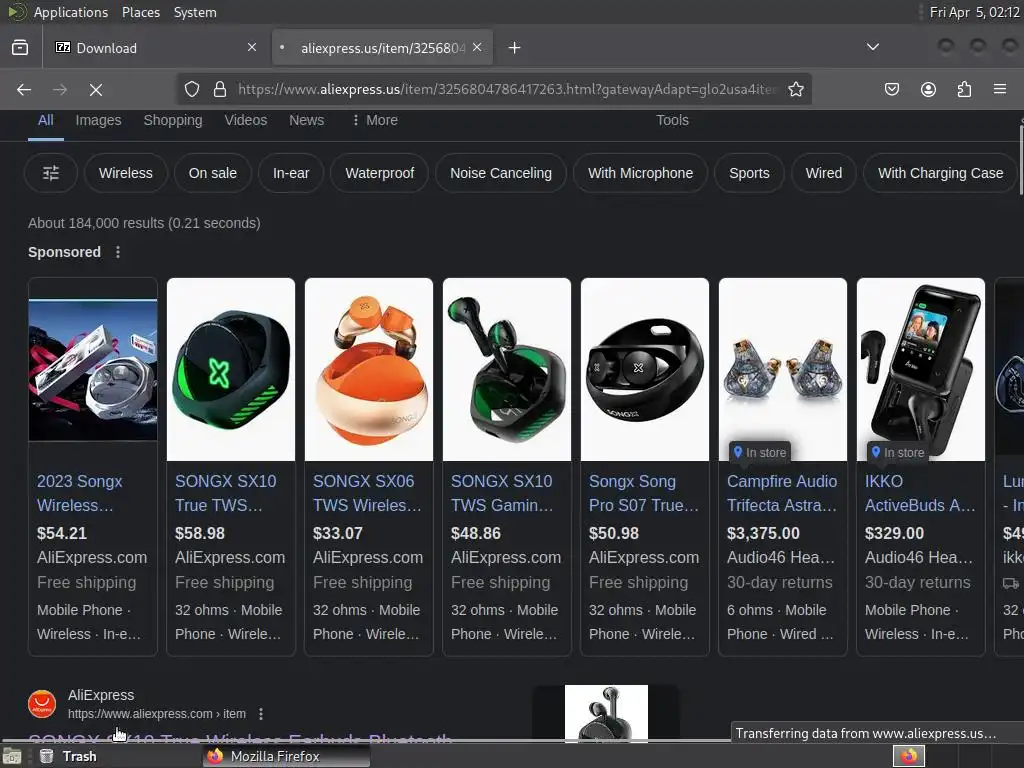The image size is (1024, 768).
Task: Open the Pocket save icon
Action: tap(892, 89)
